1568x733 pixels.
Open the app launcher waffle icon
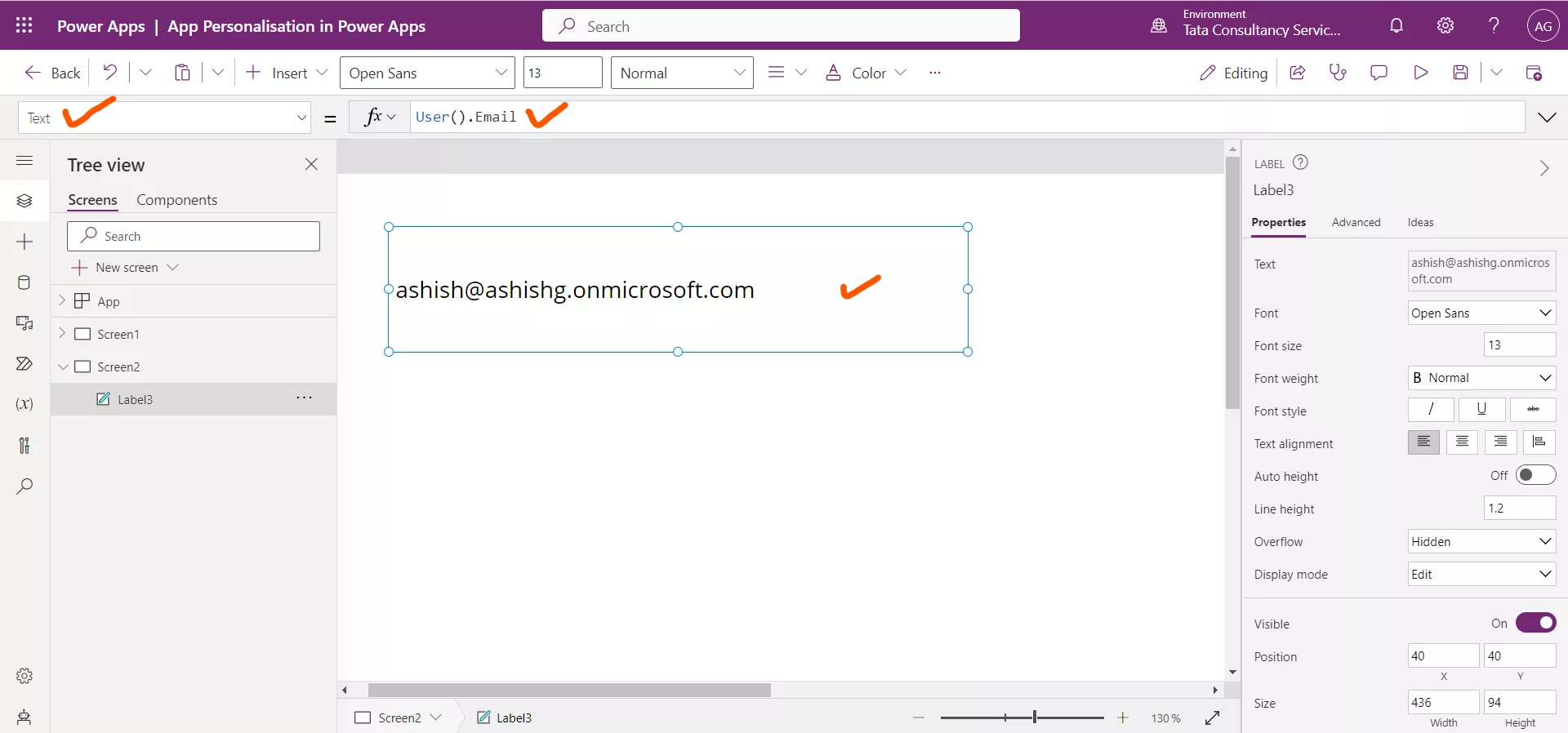point(24,25)
